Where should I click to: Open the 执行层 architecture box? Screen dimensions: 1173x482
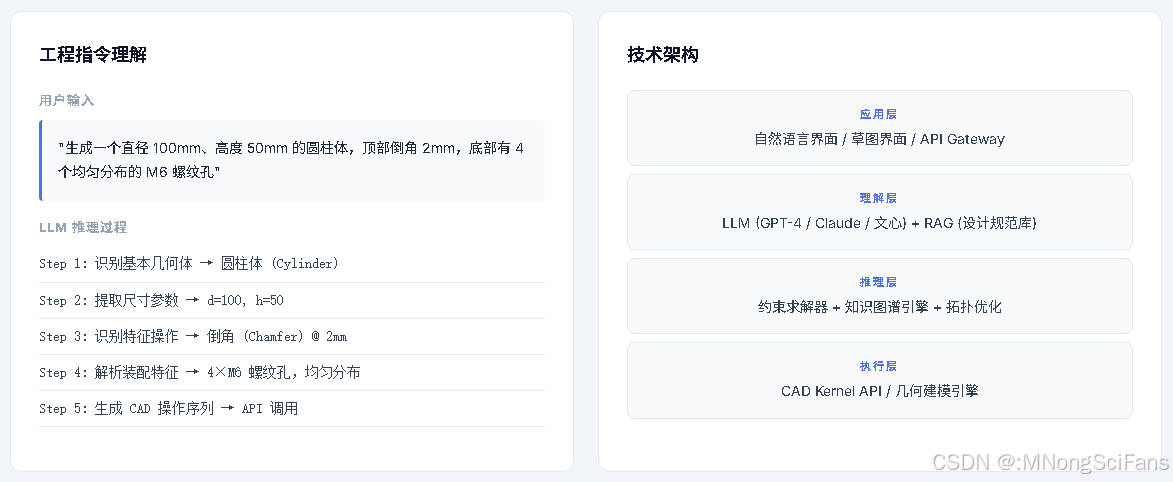[880, 380]
